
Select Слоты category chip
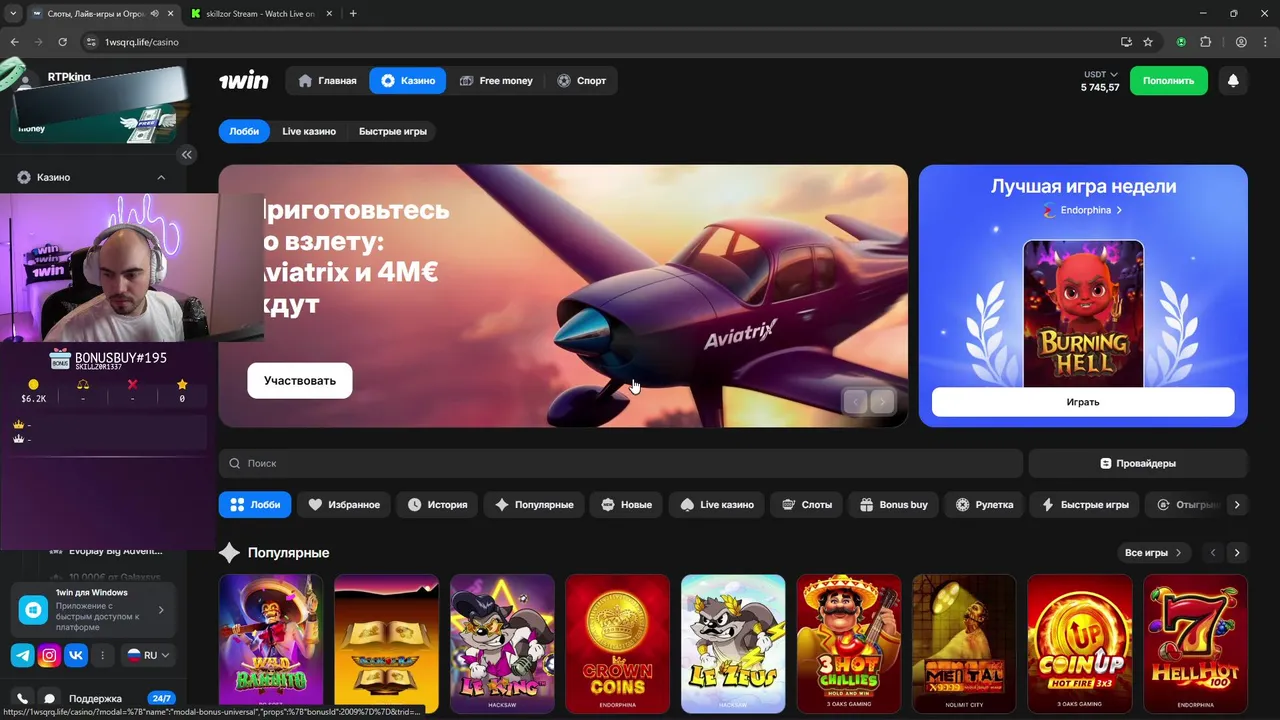807,505
